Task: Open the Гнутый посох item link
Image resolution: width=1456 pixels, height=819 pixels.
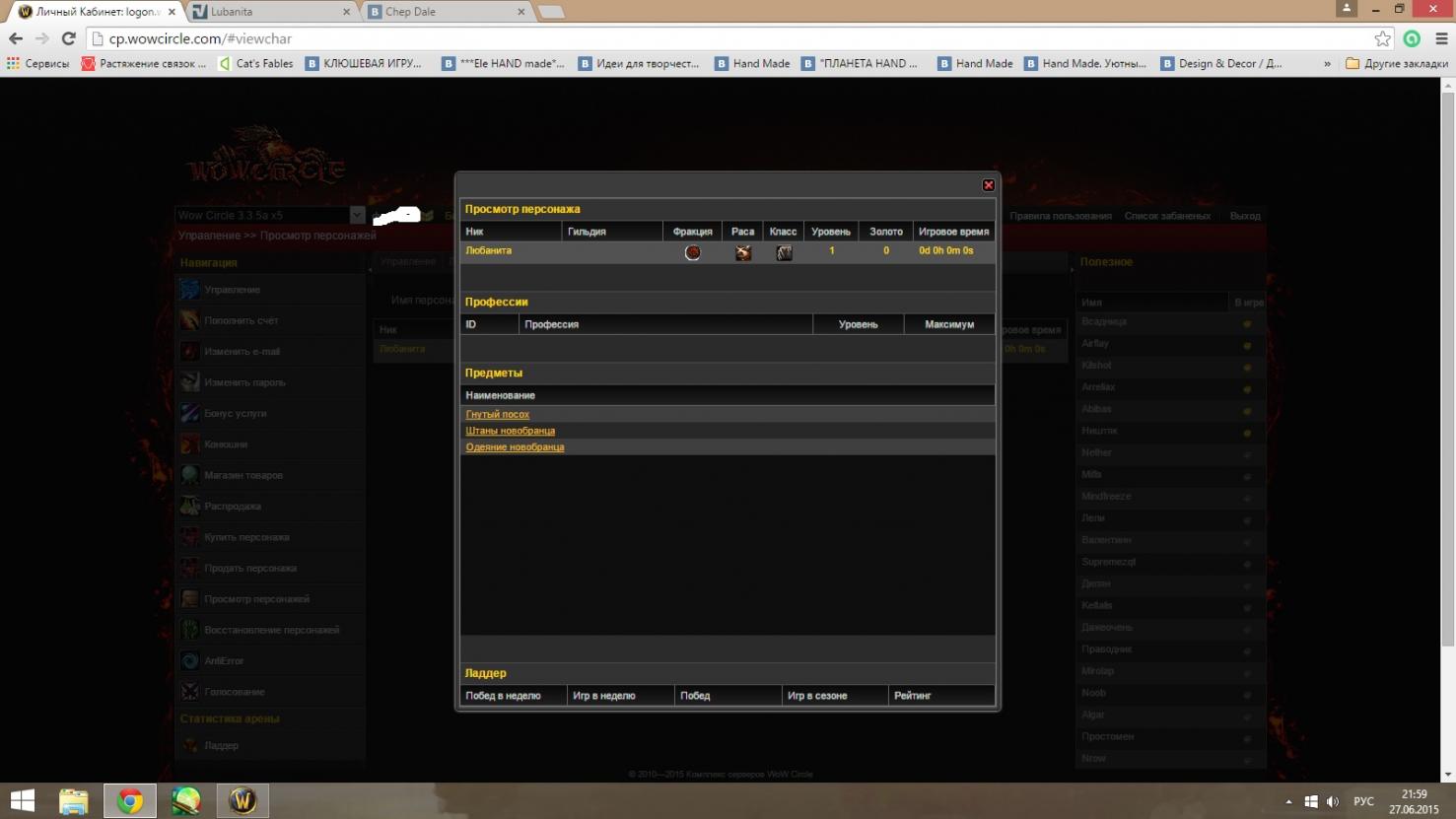Action: pos(498,415)
